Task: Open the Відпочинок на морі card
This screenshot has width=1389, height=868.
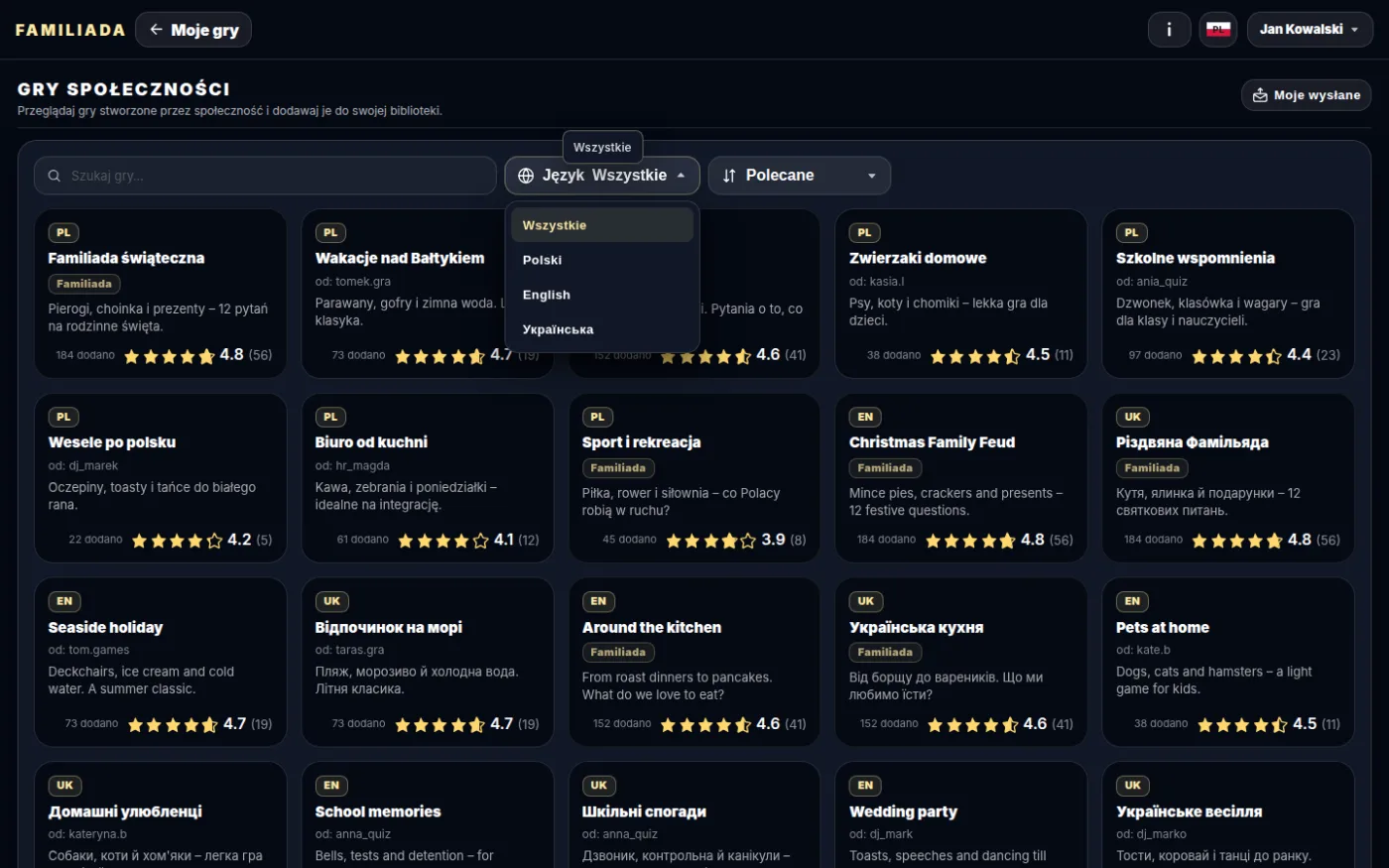Action: [427, 663]
